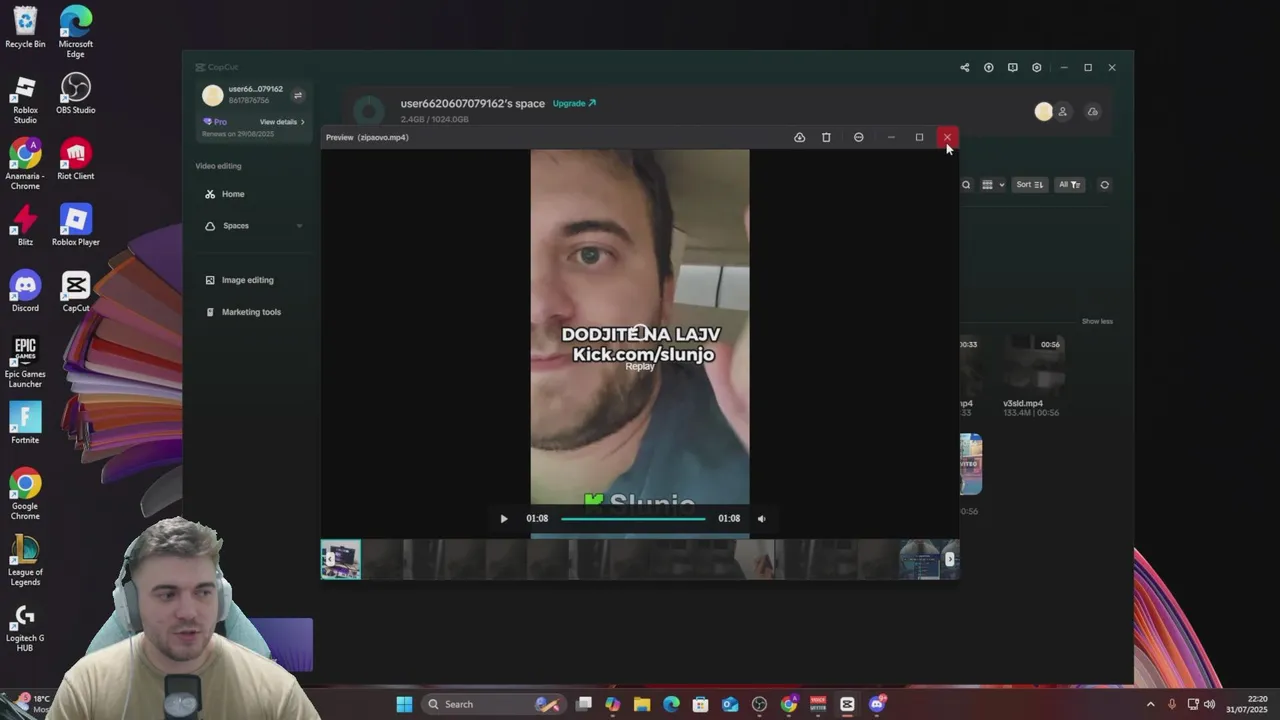Viewport: 1280px width, 720px height.
Task: Open League of Legends shortcut
Action: pos(25,561)
